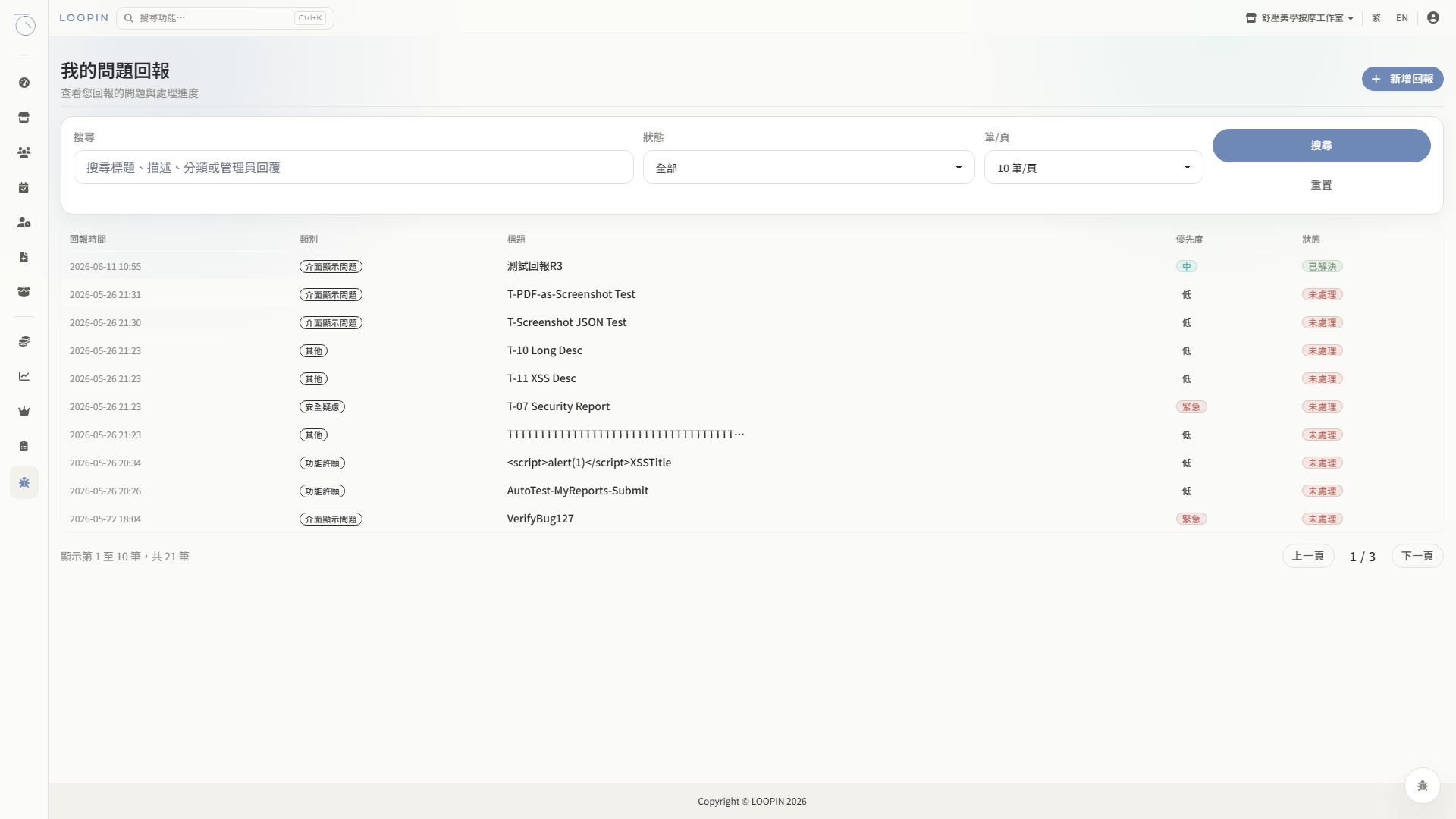Click 功能許願 tag on AutoTest-MyReports-Submit row
1456x819 pixels.
[322, 491]
